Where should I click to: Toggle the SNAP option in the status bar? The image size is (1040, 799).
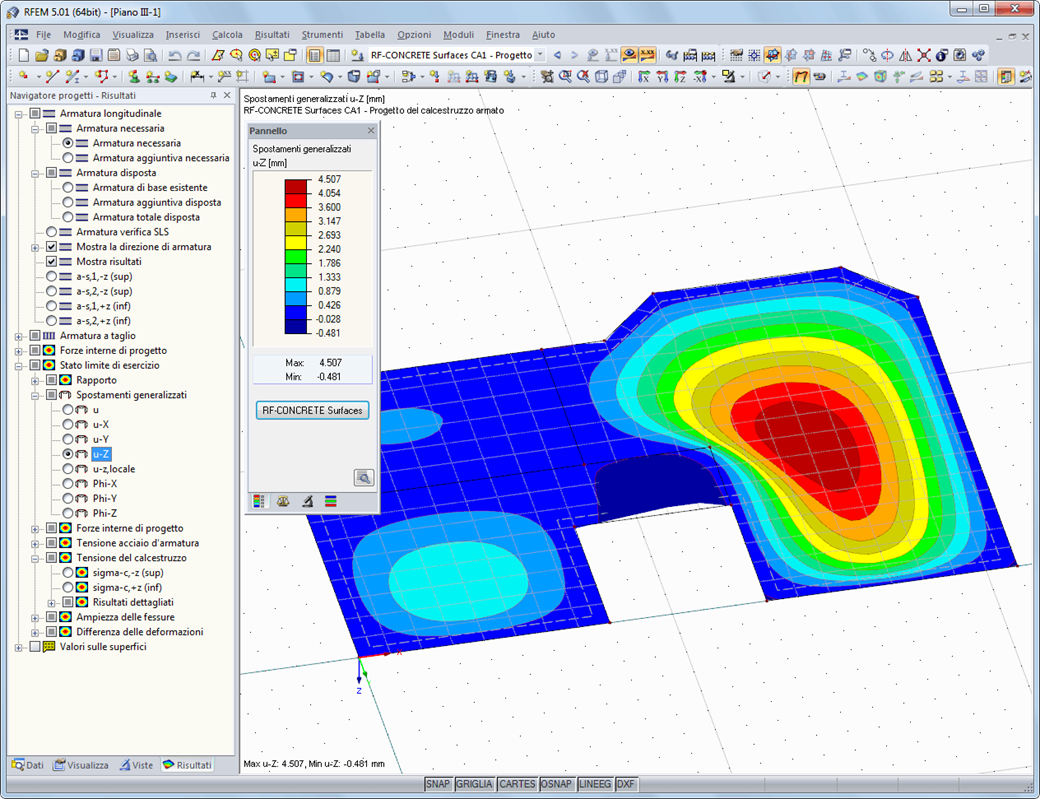438,784
